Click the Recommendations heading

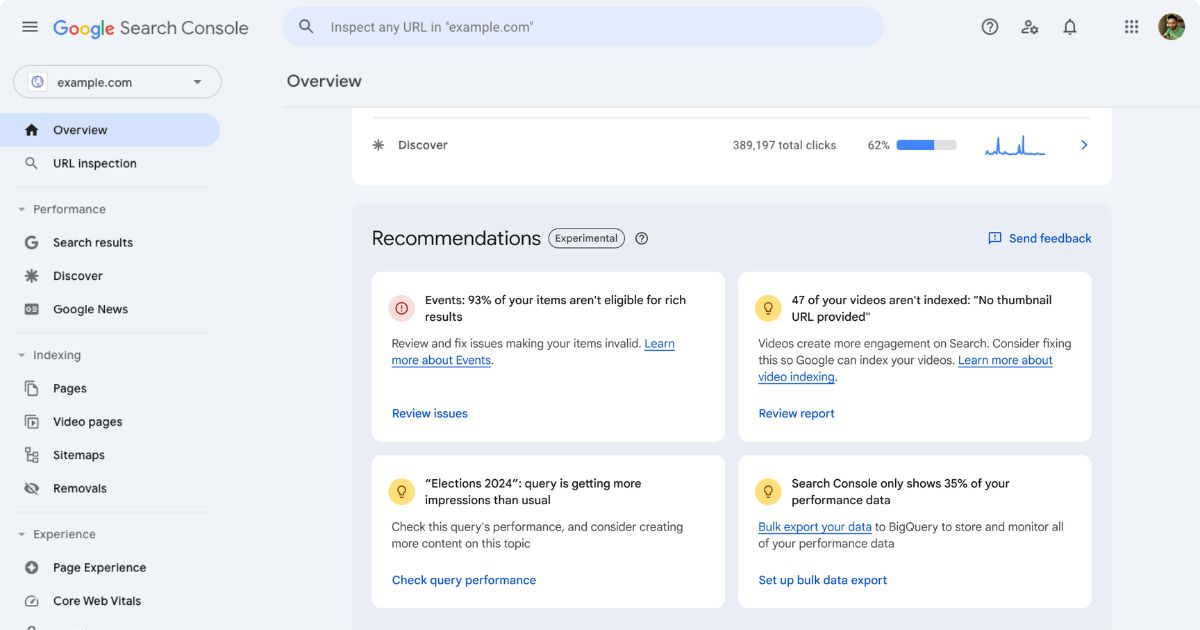[456, 238]
